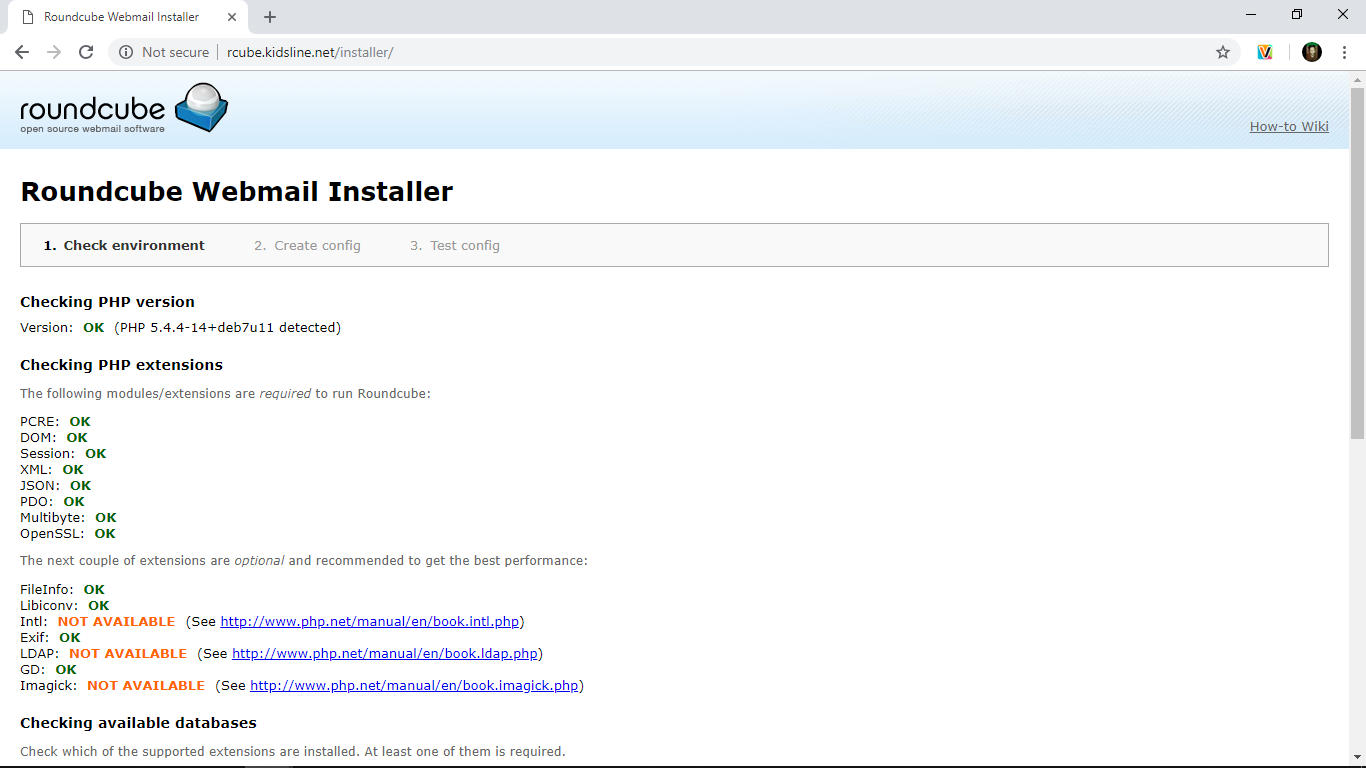
Task: Open the book.imagick.php manual link
Action: [x=414, y=685]
